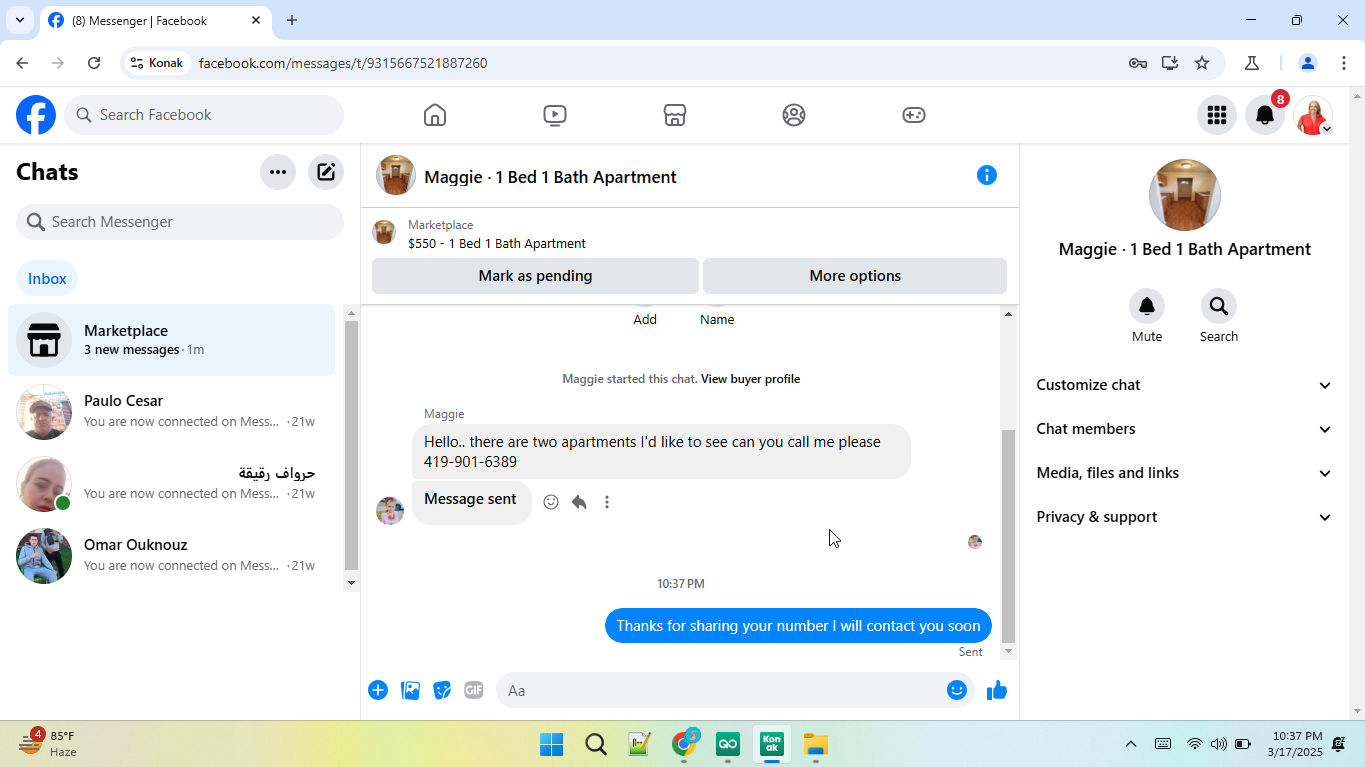Open the Gaming icon in top nav
The width and height of the screenshot is (1365, 767).
pos(914,115)
